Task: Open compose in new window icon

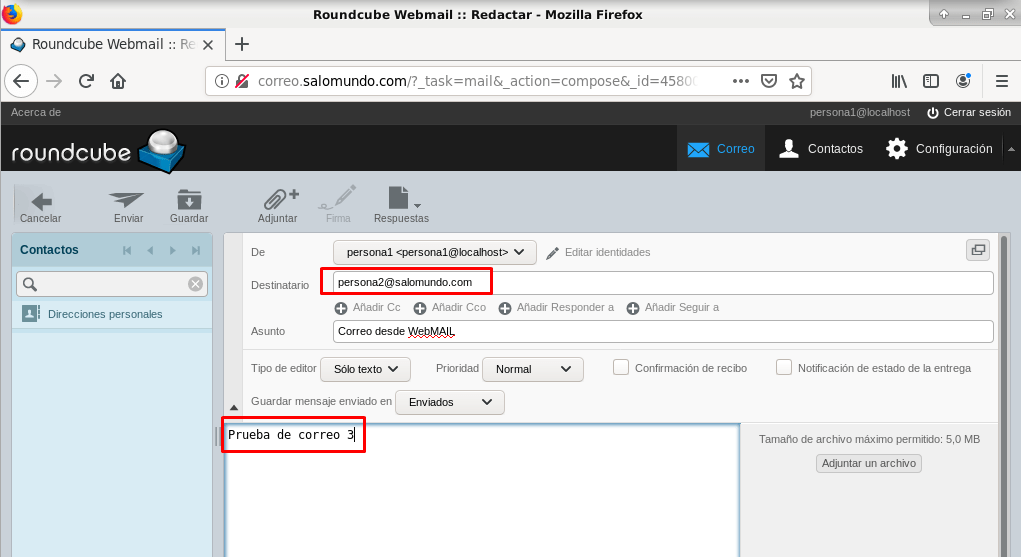Action: 977,251
